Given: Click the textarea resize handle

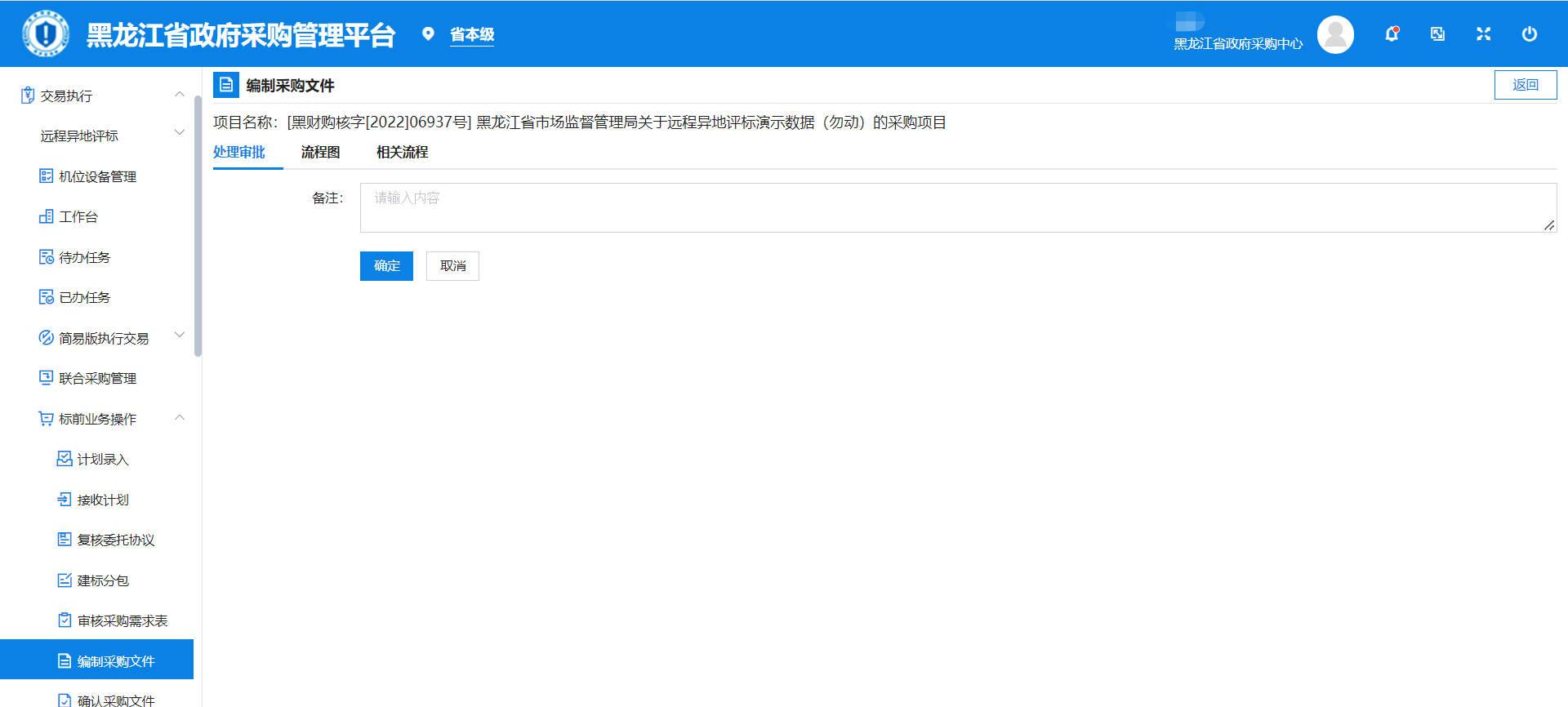Looking at the screenshot, I should click(1549, 225).
